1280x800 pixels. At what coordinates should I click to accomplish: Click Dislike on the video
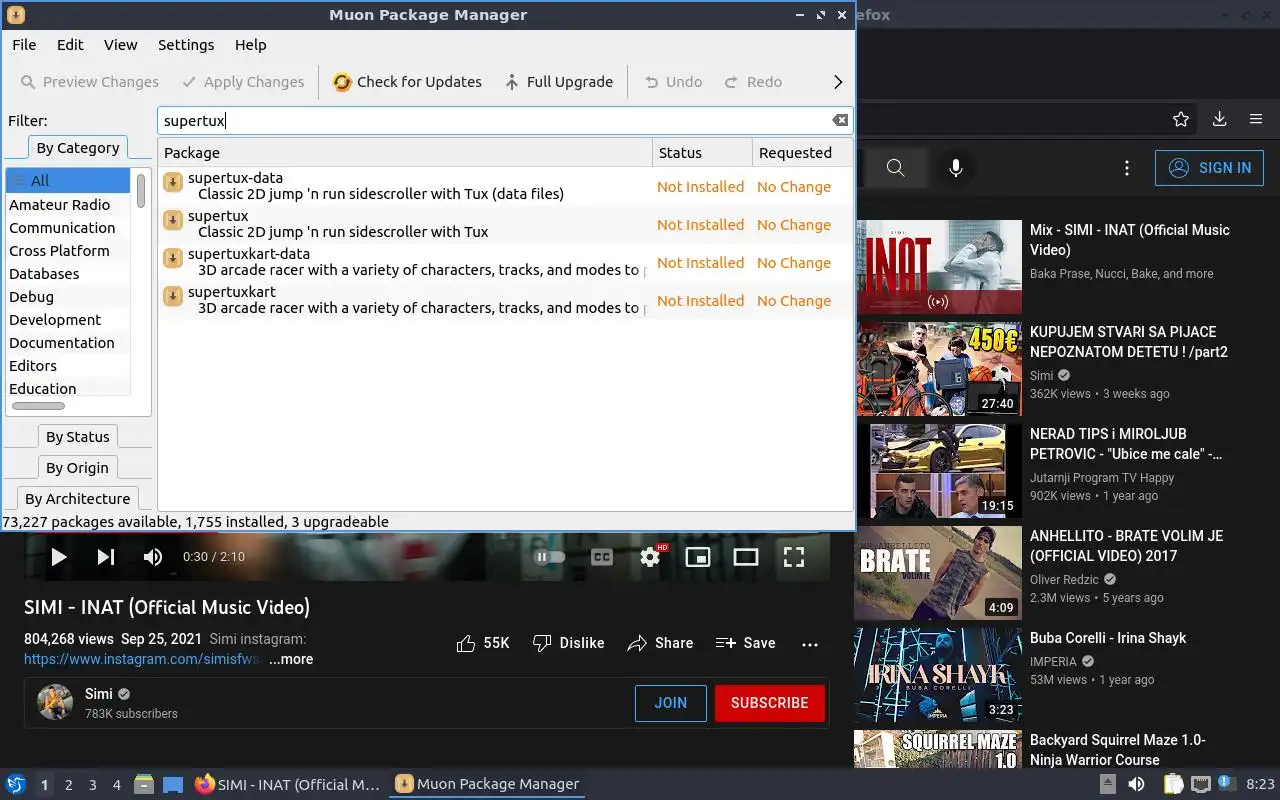568,643
